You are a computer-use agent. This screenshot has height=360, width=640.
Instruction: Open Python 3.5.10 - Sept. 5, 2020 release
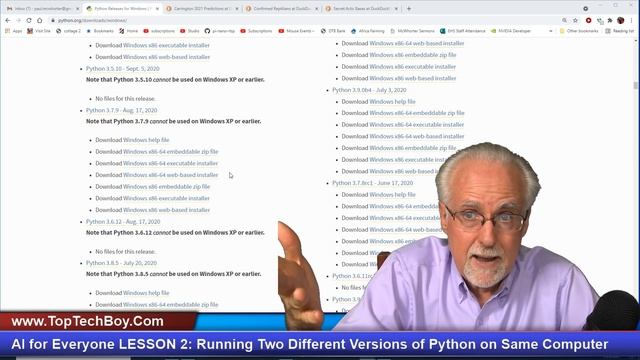(122, 69)
